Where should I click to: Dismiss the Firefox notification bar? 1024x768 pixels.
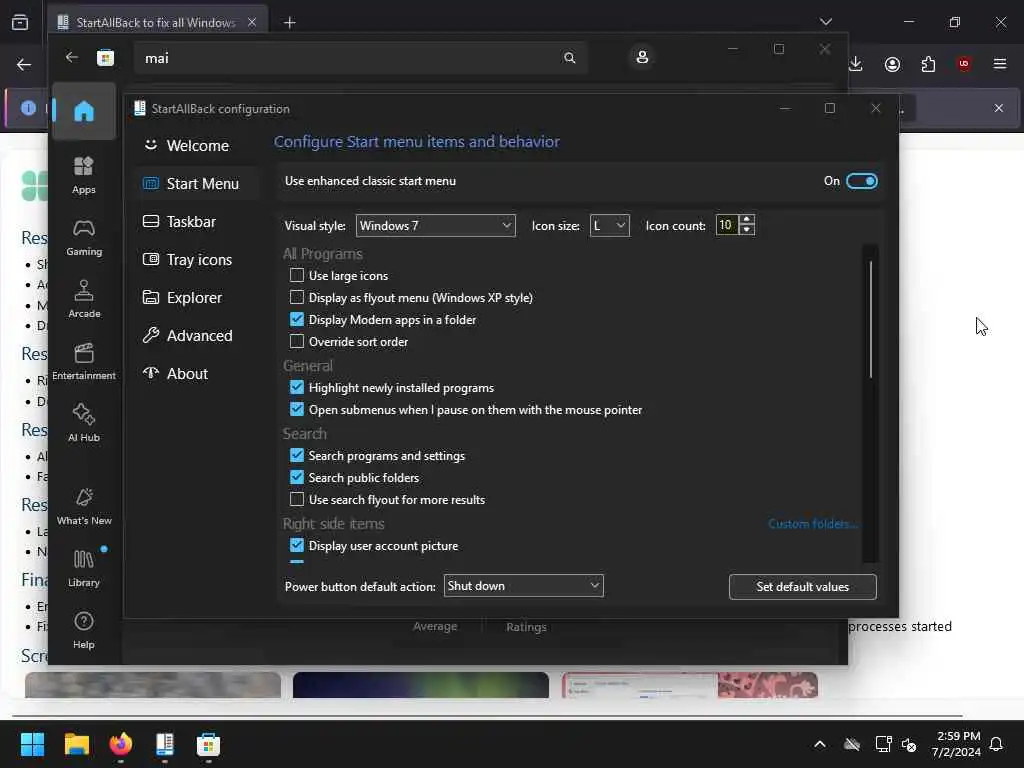pos(999,108)
